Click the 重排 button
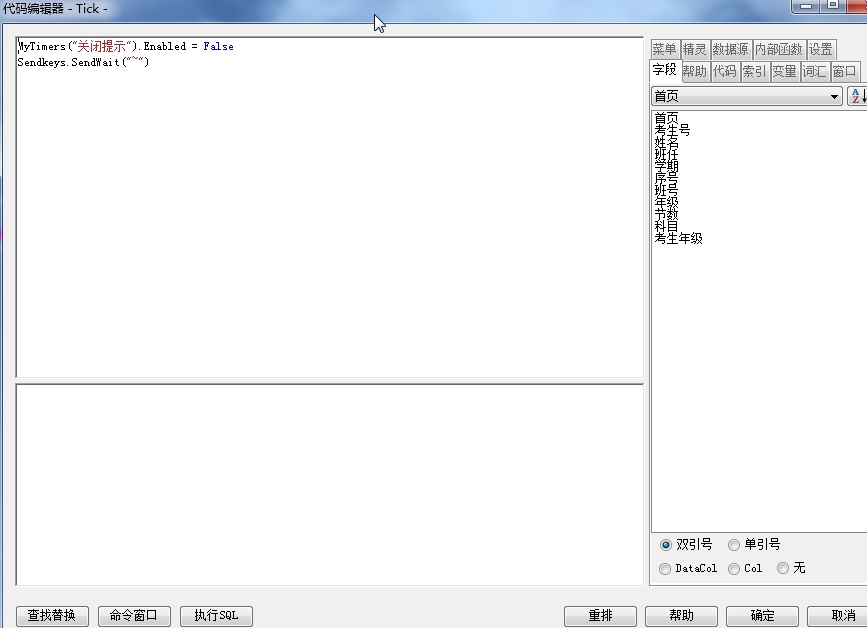The height and width of the screenshot is (628, 867). click(x=600, y=616)
